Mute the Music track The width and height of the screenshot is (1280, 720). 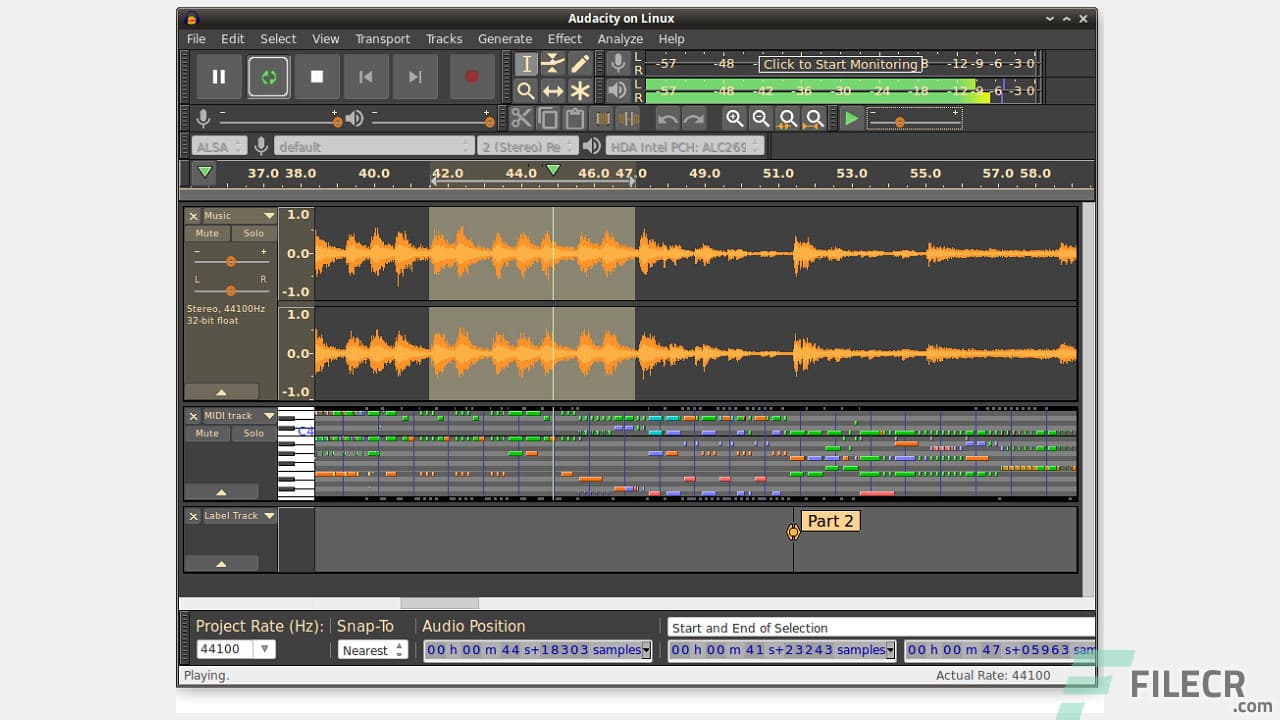[206, 233]
